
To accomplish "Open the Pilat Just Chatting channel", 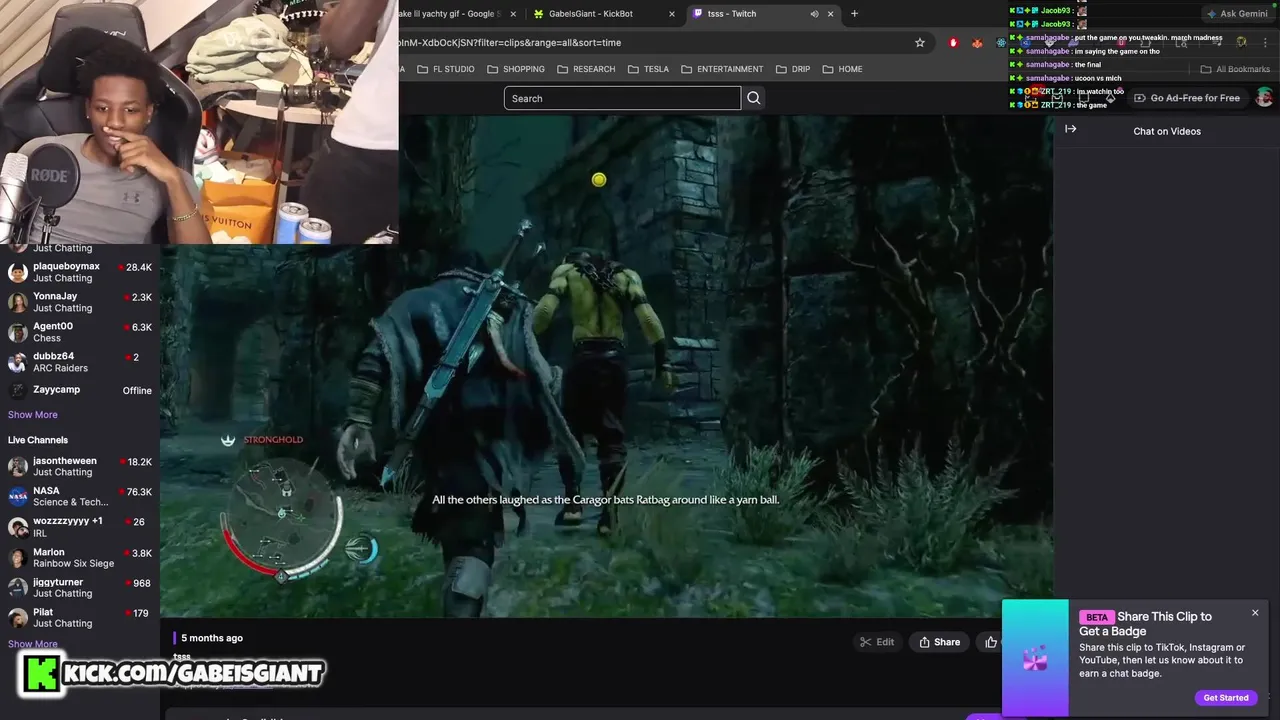I will pos(80,618).
